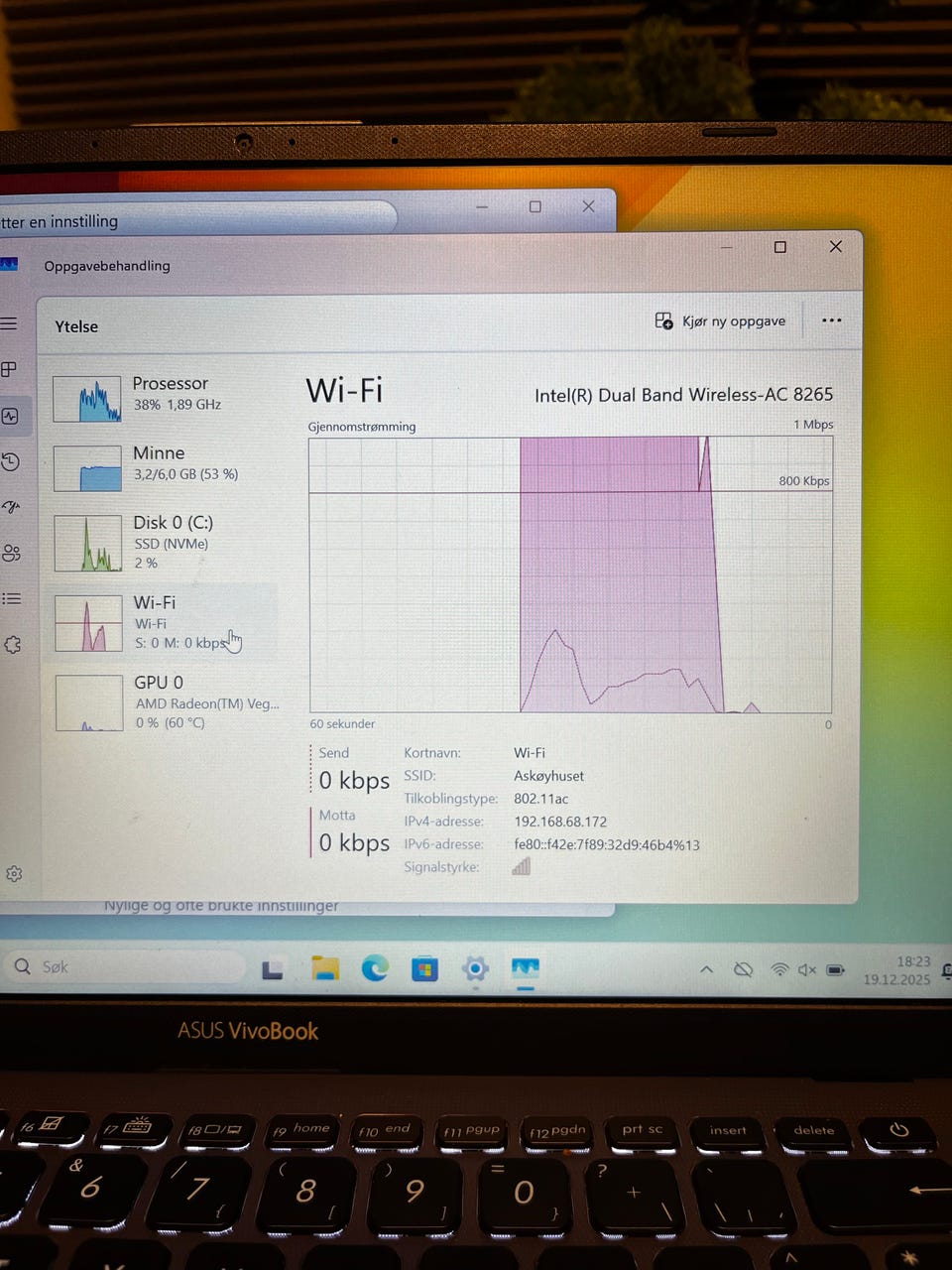Open Task View from the taskbar
The height and width of the screenshot is (1270, 952).
(x=273, y=969)
